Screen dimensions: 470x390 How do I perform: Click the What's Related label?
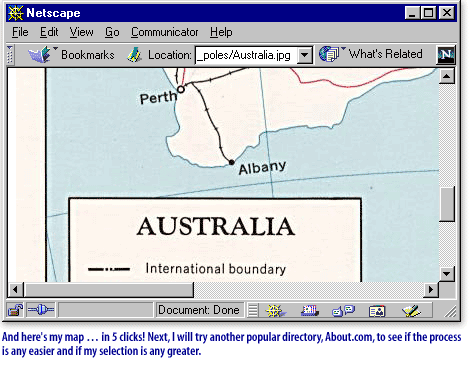pyautogui.click(x=386, y=54)
